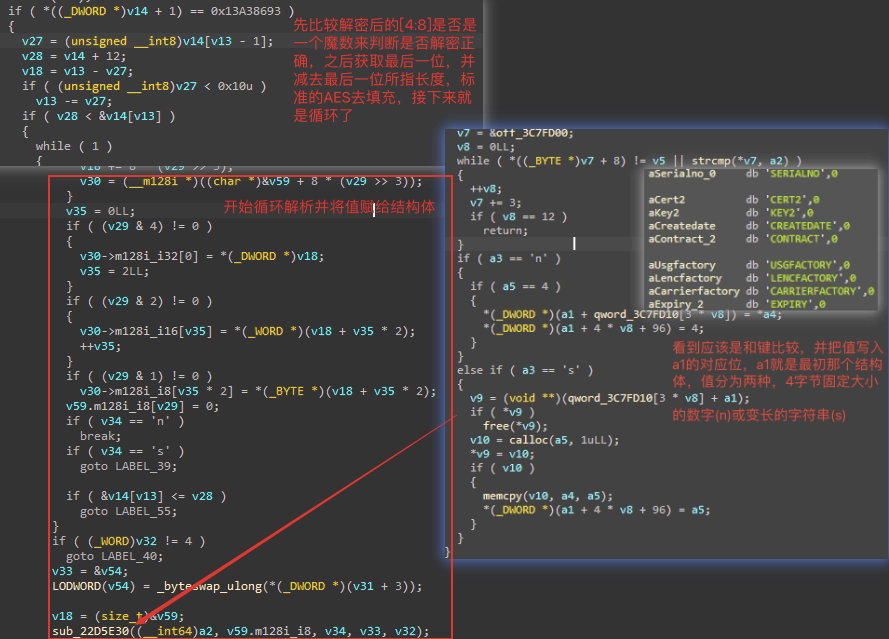
Task: Click the line 'v7 += 3;'
Action: coord(495,202)
